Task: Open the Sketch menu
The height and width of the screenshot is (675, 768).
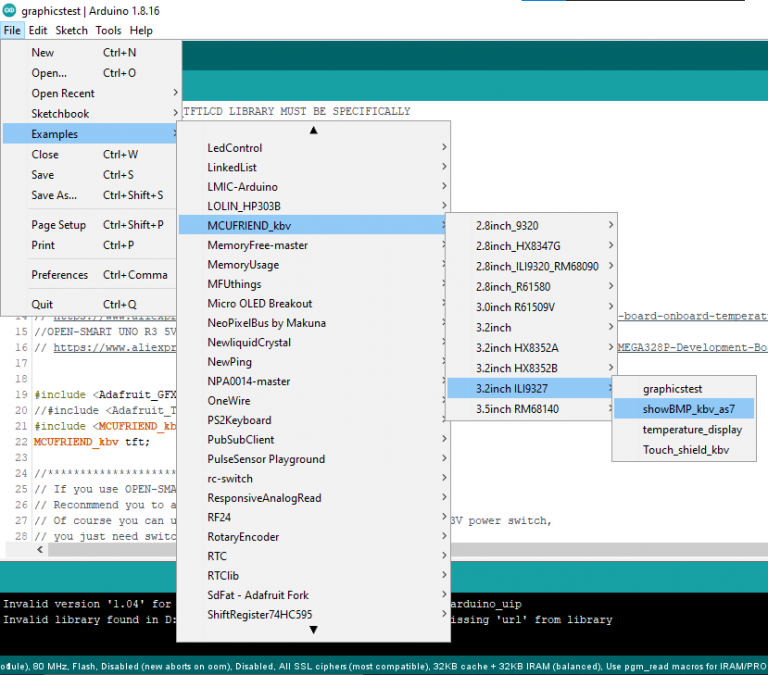Action: coord(71,31)
